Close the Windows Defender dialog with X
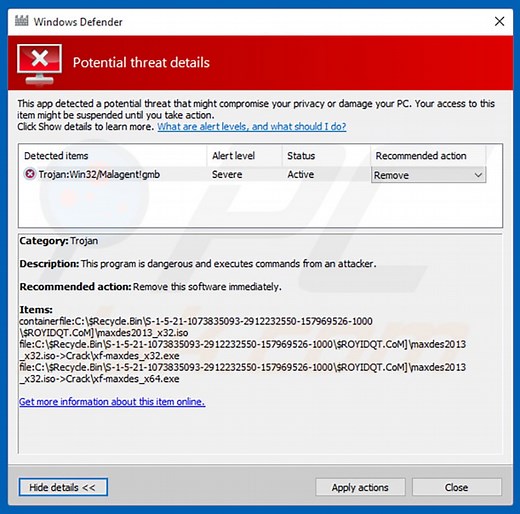 tap(499, 22)
